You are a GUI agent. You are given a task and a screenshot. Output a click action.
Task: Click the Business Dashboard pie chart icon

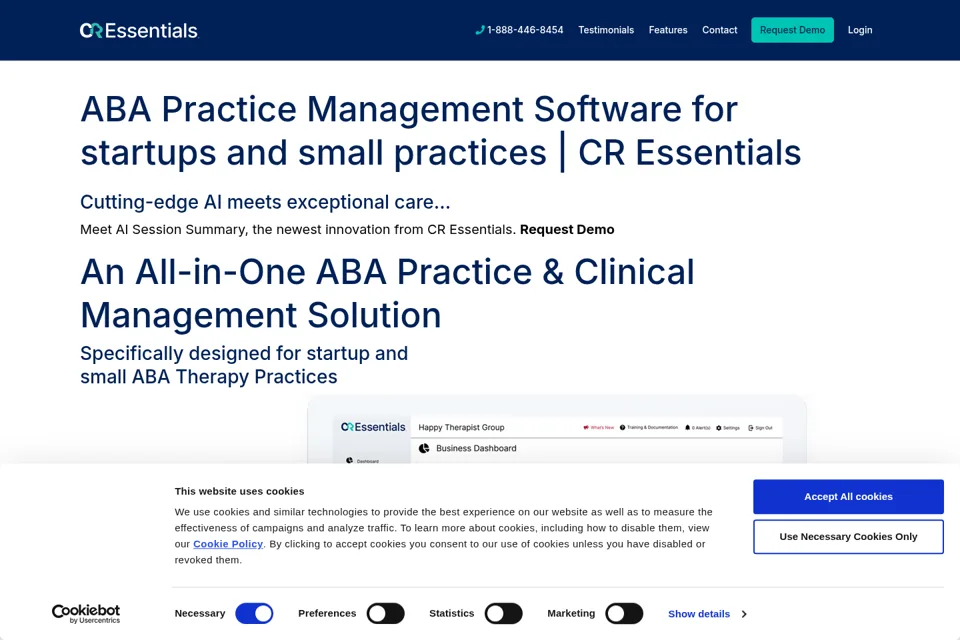point(424,448)
